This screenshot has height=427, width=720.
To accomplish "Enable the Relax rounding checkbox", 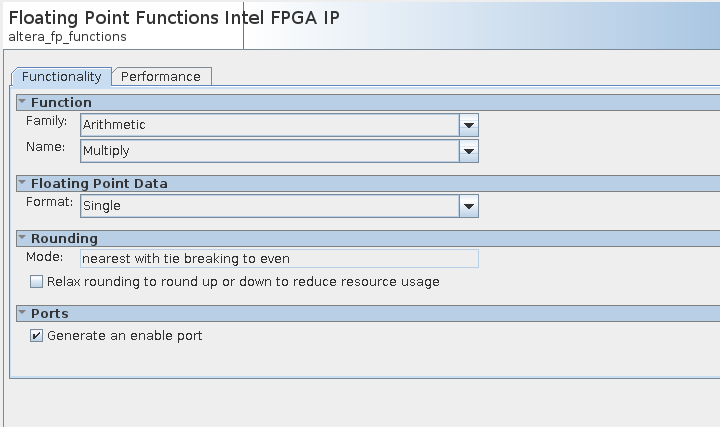I will coord(37,282).
